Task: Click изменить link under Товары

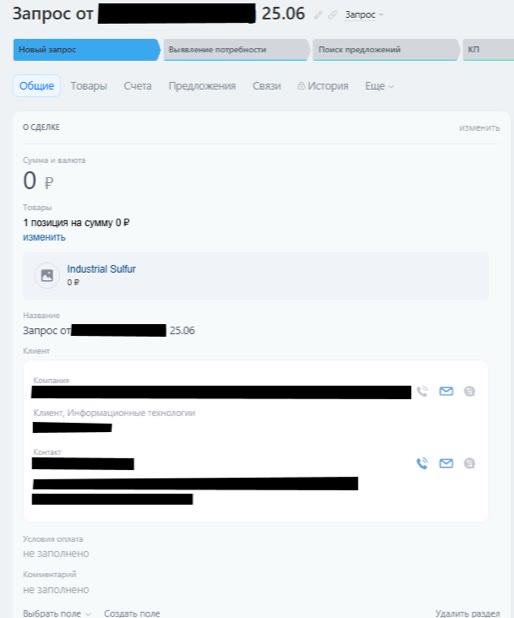Action: click(44, 237)
